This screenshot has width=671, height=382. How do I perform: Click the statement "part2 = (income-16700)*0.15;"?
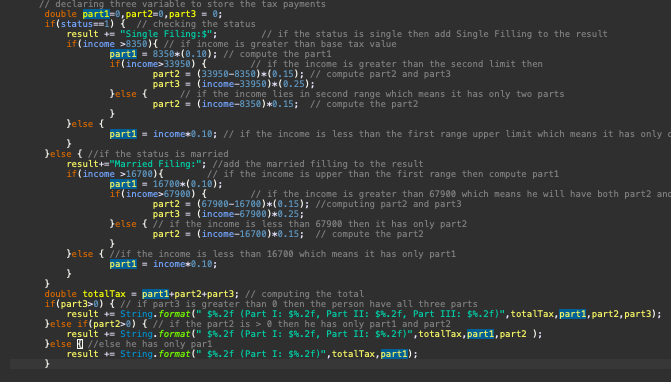229,234
